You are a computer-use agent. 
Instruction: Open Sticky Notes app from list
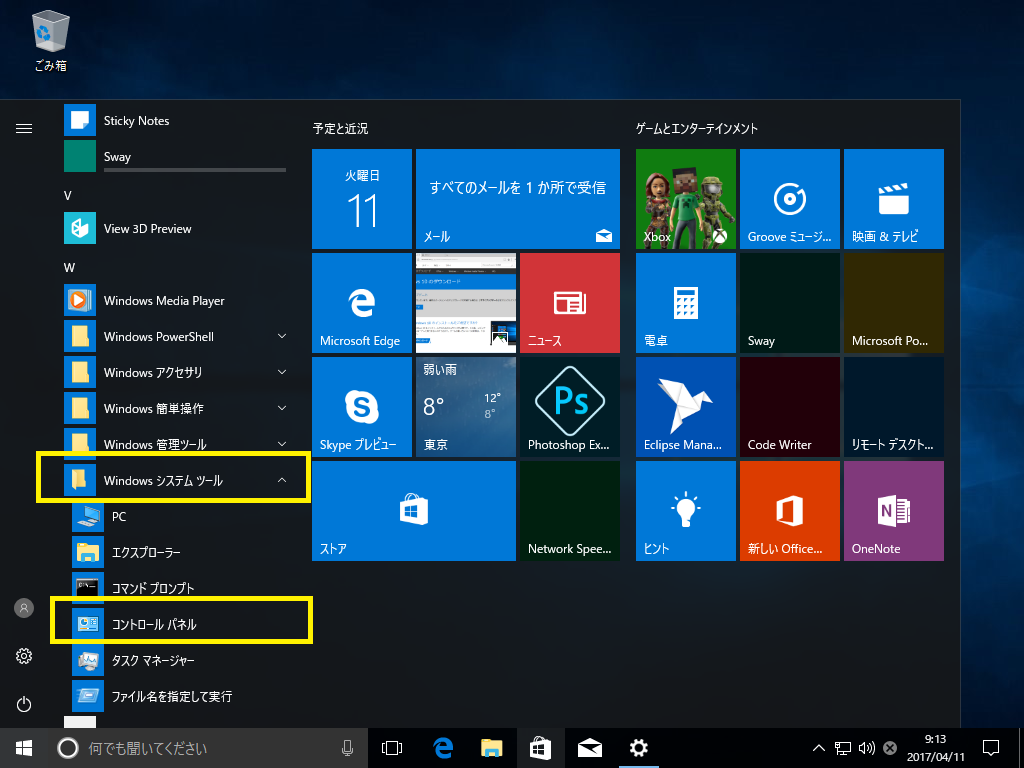coord(175,121)
